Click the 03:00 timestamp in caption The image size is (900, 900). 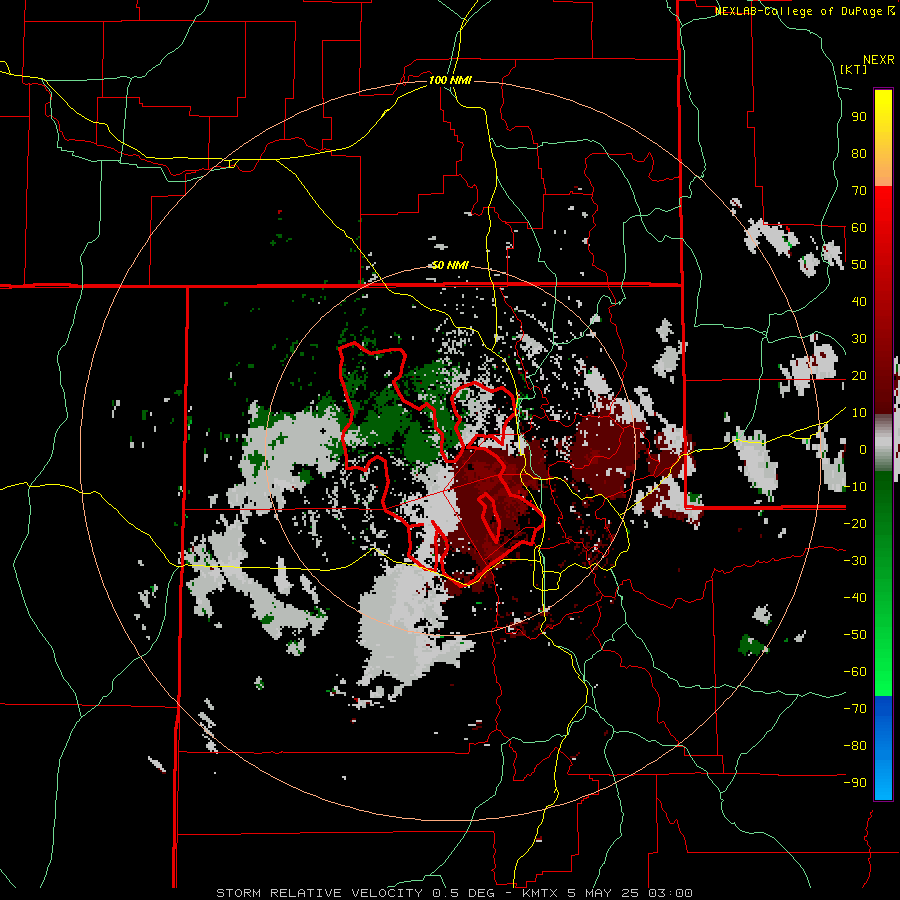point(670,893)
